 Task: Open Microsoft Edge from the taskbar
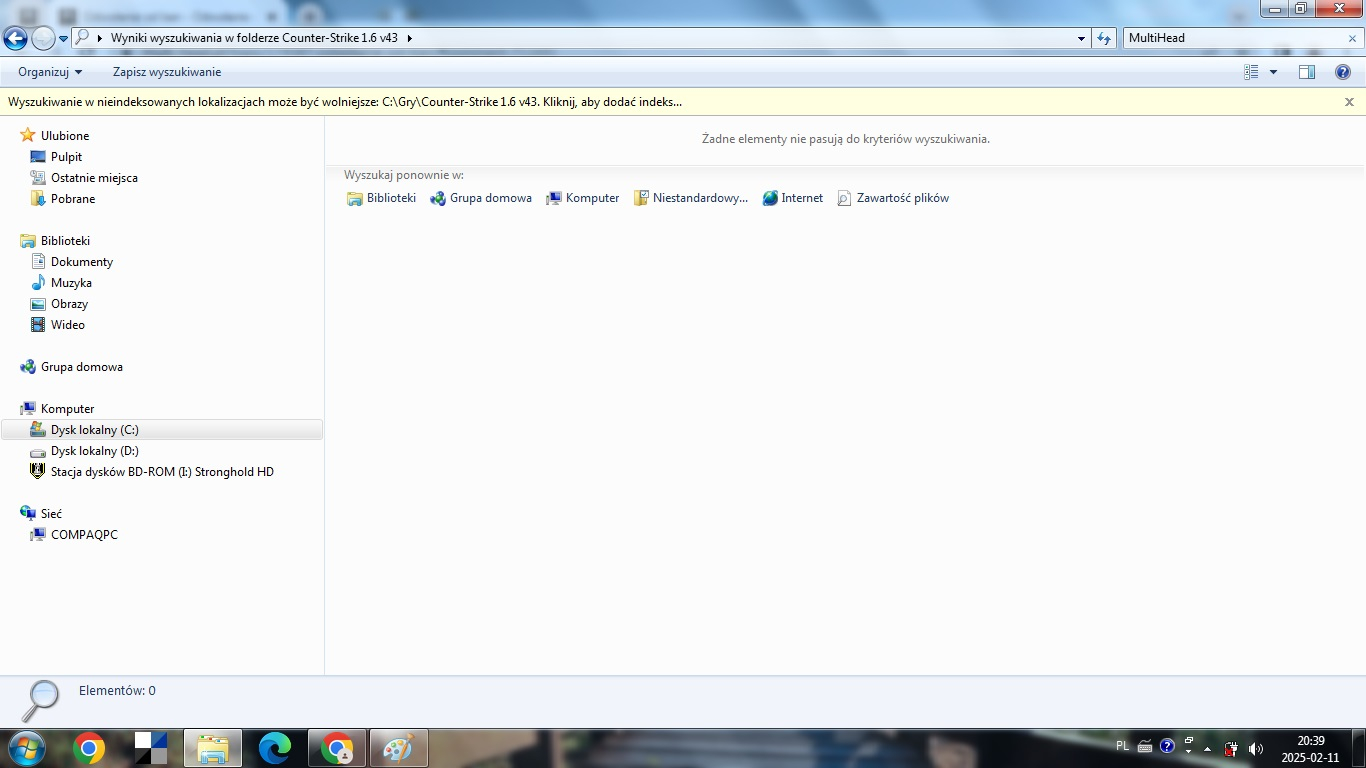coord(275,748)
